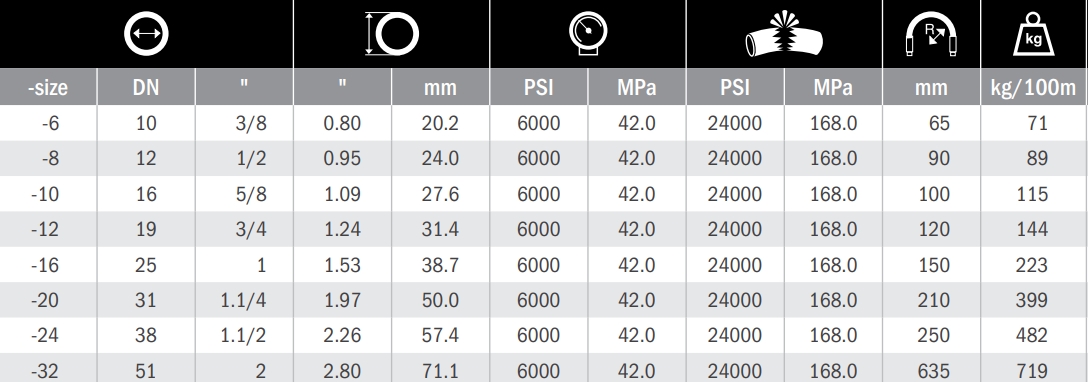
Task: Click the pressure gauge icon
Action: (588, 33)
